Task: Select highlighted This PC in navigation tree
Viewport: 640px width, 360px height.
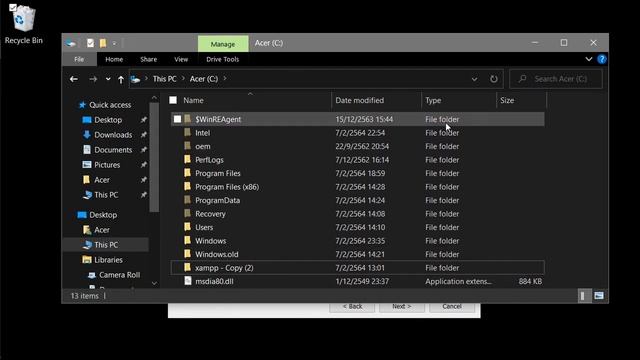Action: pyautogui.click(x=106, y=244)
